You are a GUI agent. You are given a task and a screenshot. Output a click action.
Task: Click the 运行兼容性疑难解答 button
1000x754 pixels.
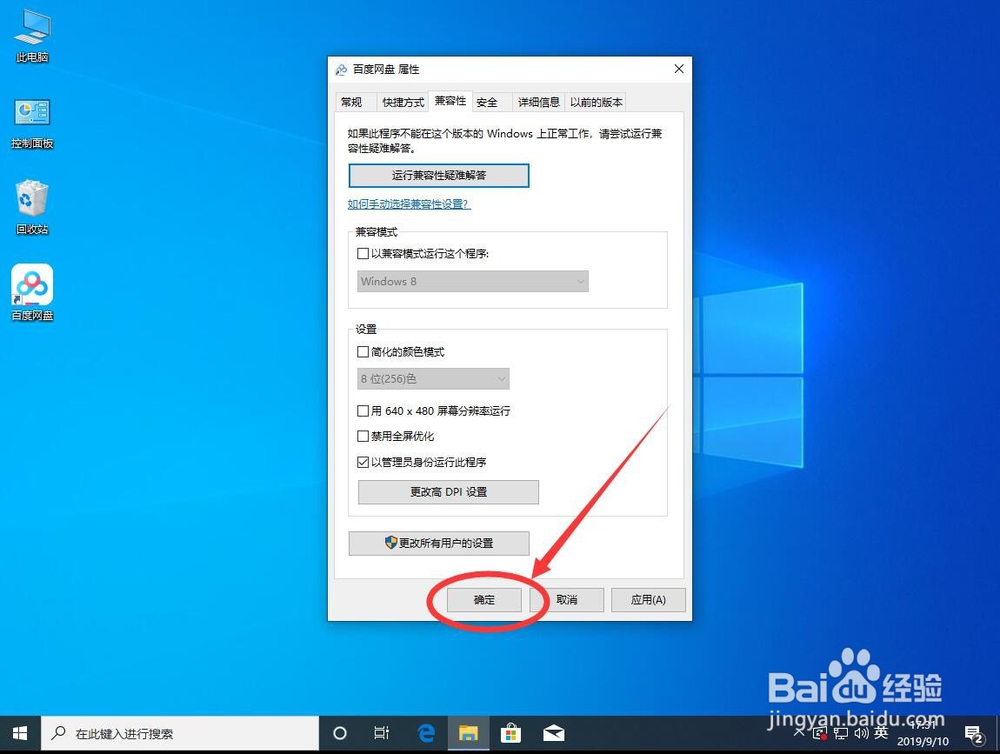[x=438, y=175]
